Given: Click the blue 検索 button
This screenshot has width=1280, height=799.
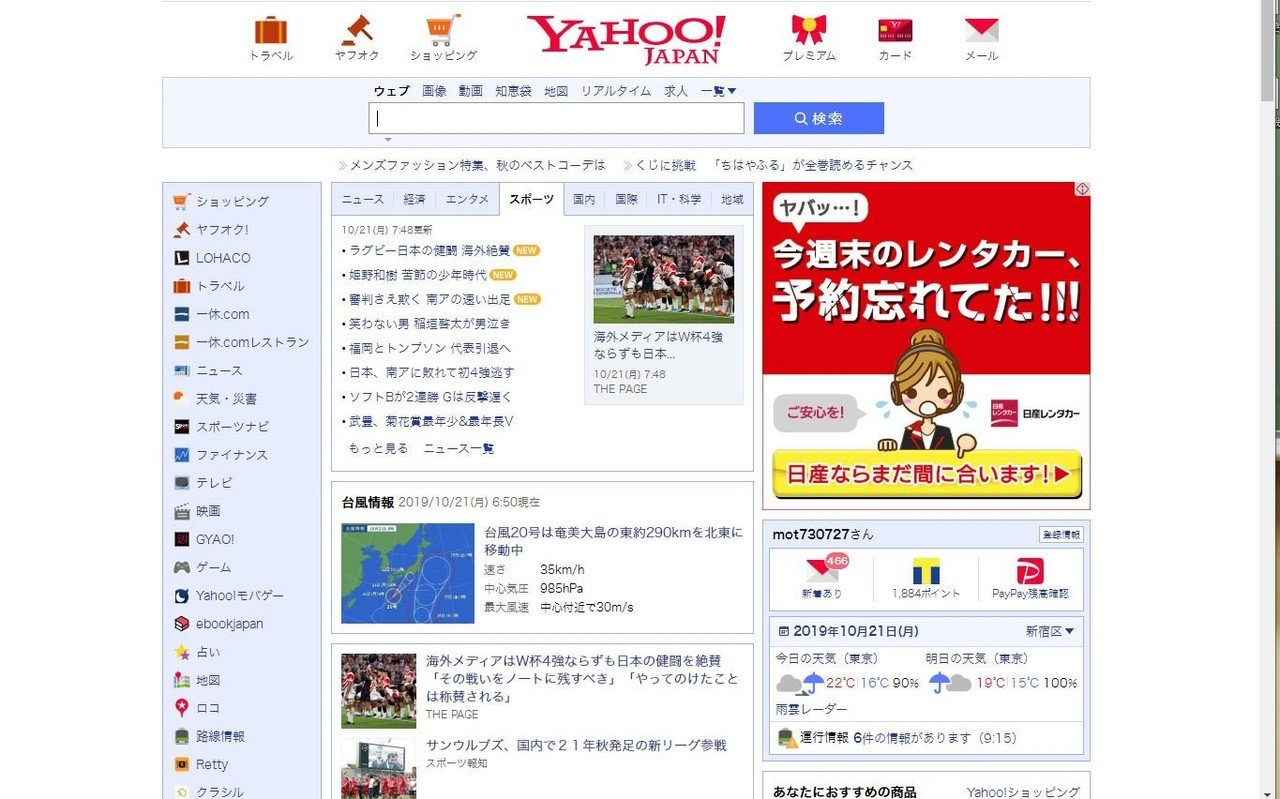Looking at the screenshot, I should pyautogui.click(x=818, y=118).
